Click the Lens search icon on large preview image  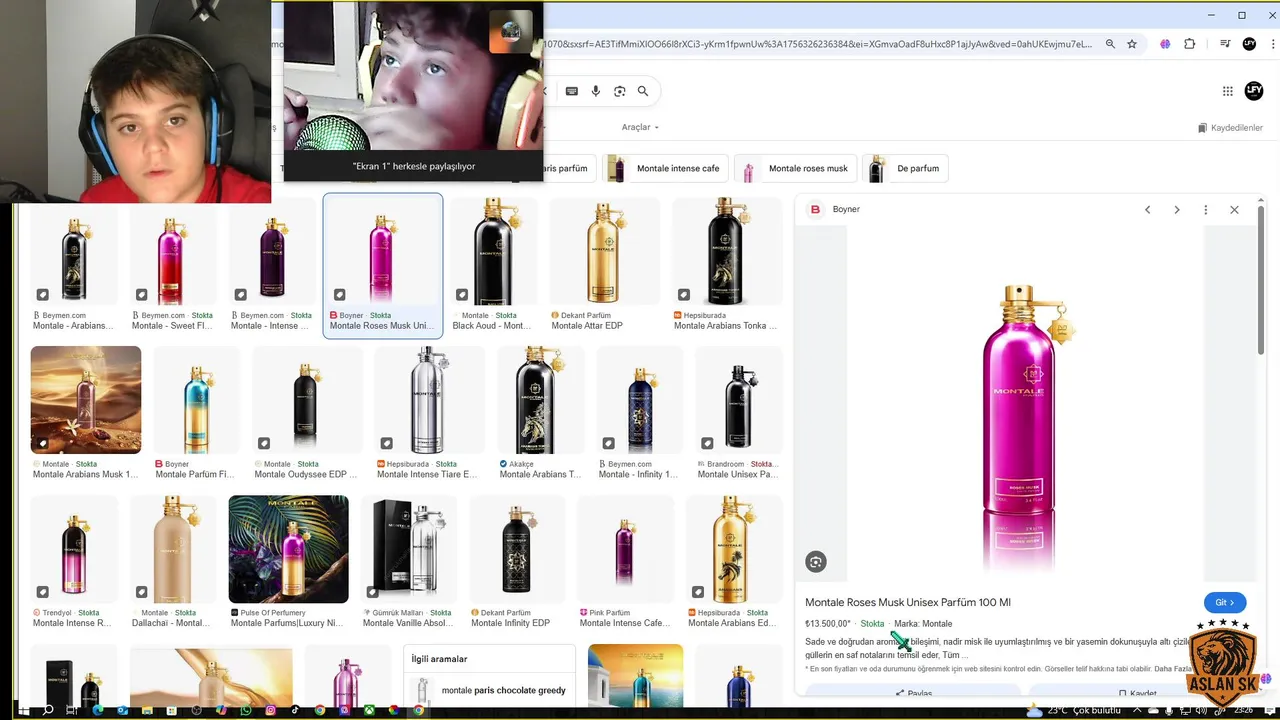click(816, 562)
